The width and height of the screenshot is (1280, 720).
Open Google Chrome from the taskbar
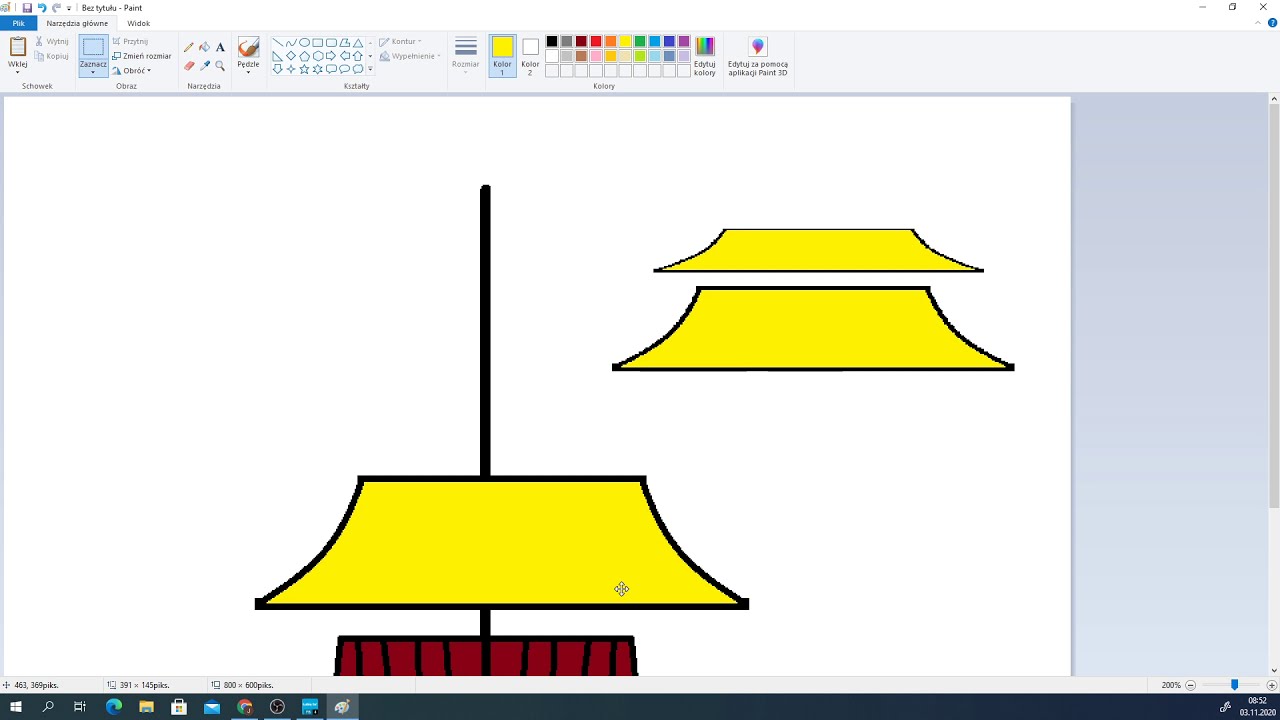tap(245, 707)
